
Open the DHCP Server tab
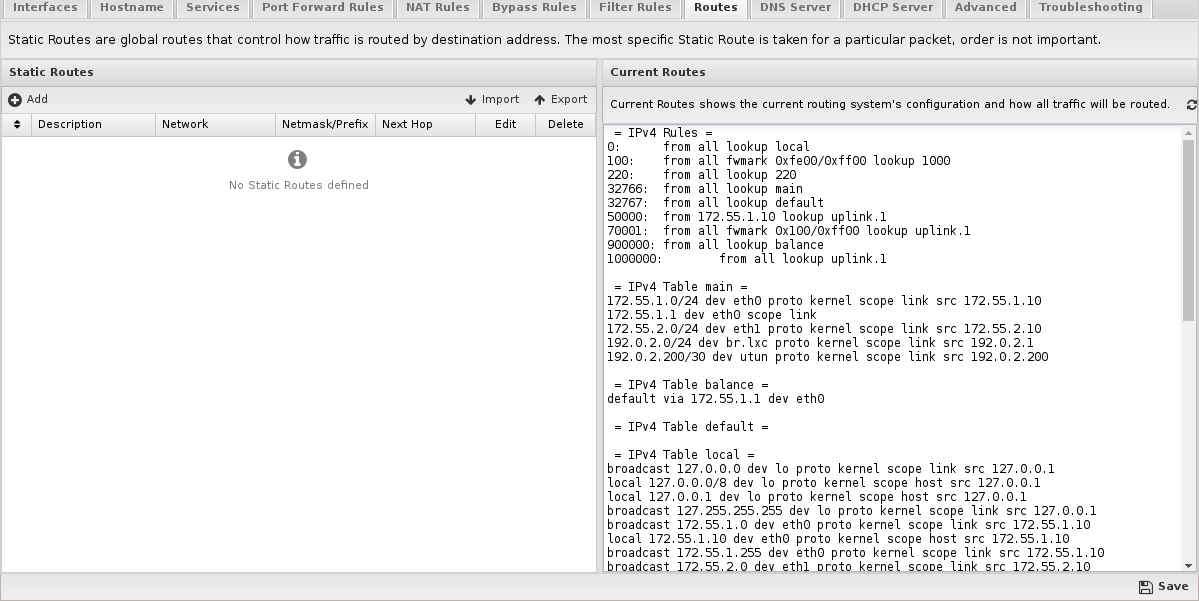coord(892,8)
